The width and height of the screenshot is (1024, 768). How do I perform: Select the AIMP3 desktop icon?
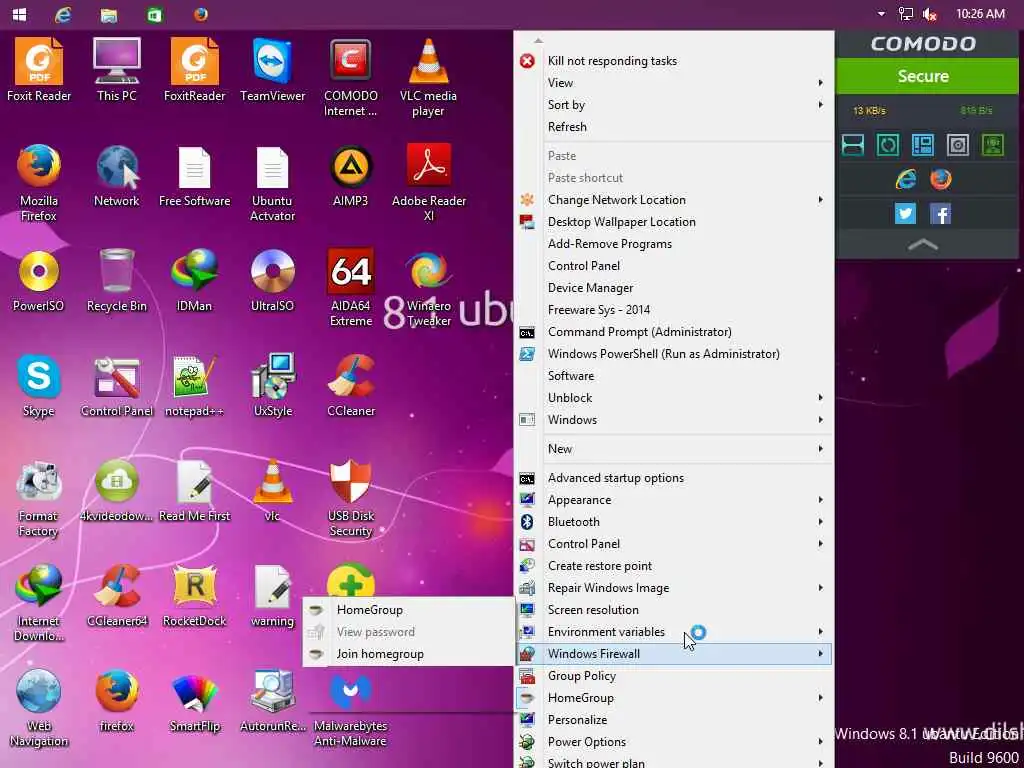(351, 174)
